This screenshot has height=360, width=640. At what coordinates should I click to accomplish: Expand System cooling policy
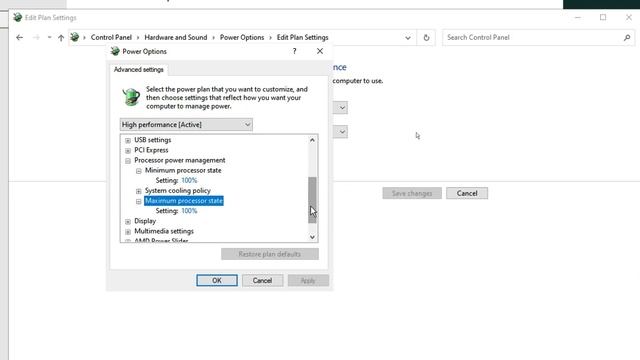click(138, 191)
